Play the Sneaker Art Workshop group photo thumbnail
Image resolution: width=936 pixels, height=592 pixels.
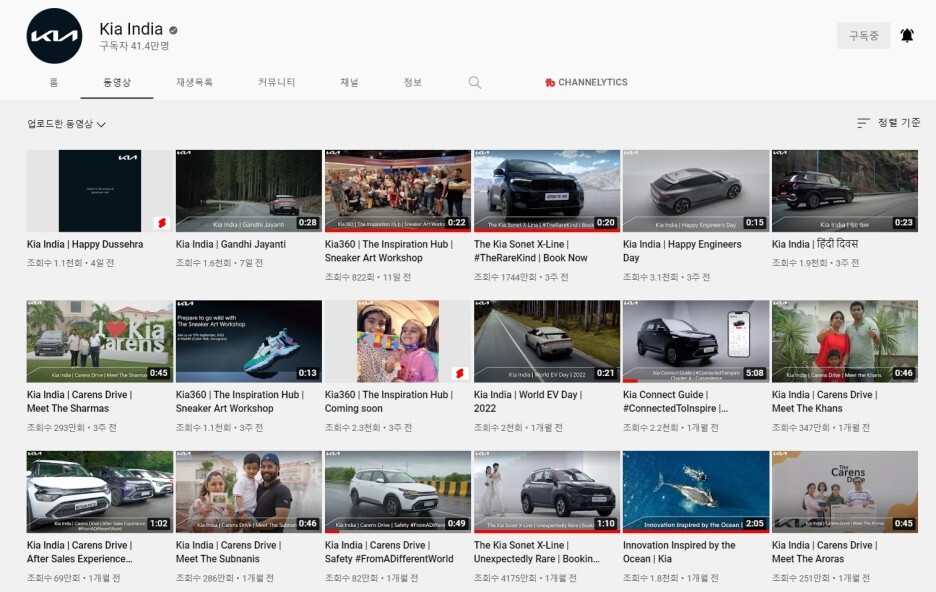pos(398,191)
